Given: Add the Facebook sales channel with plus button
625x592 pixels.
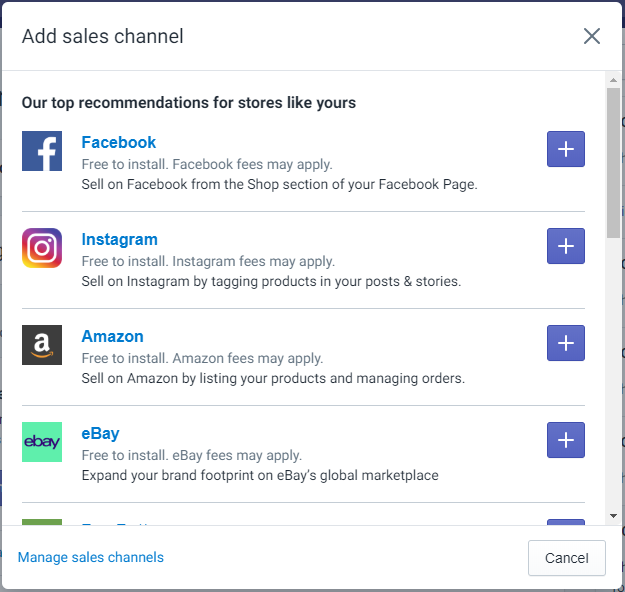Looking at the screenshot, I should [566, 149].
